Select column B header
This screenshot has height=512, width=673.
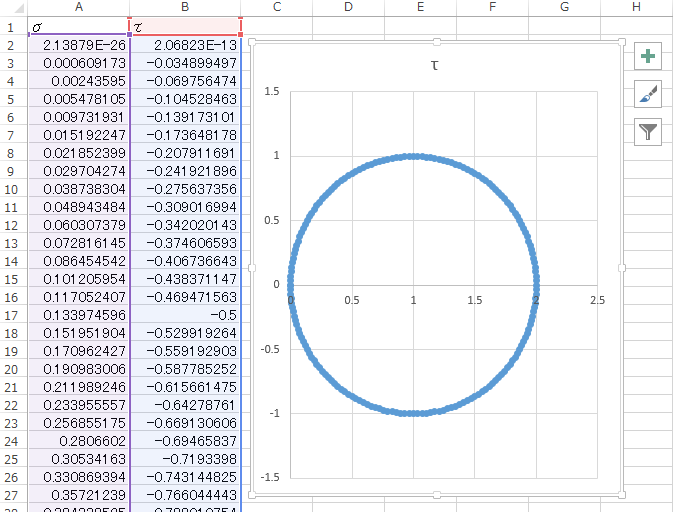185,7
